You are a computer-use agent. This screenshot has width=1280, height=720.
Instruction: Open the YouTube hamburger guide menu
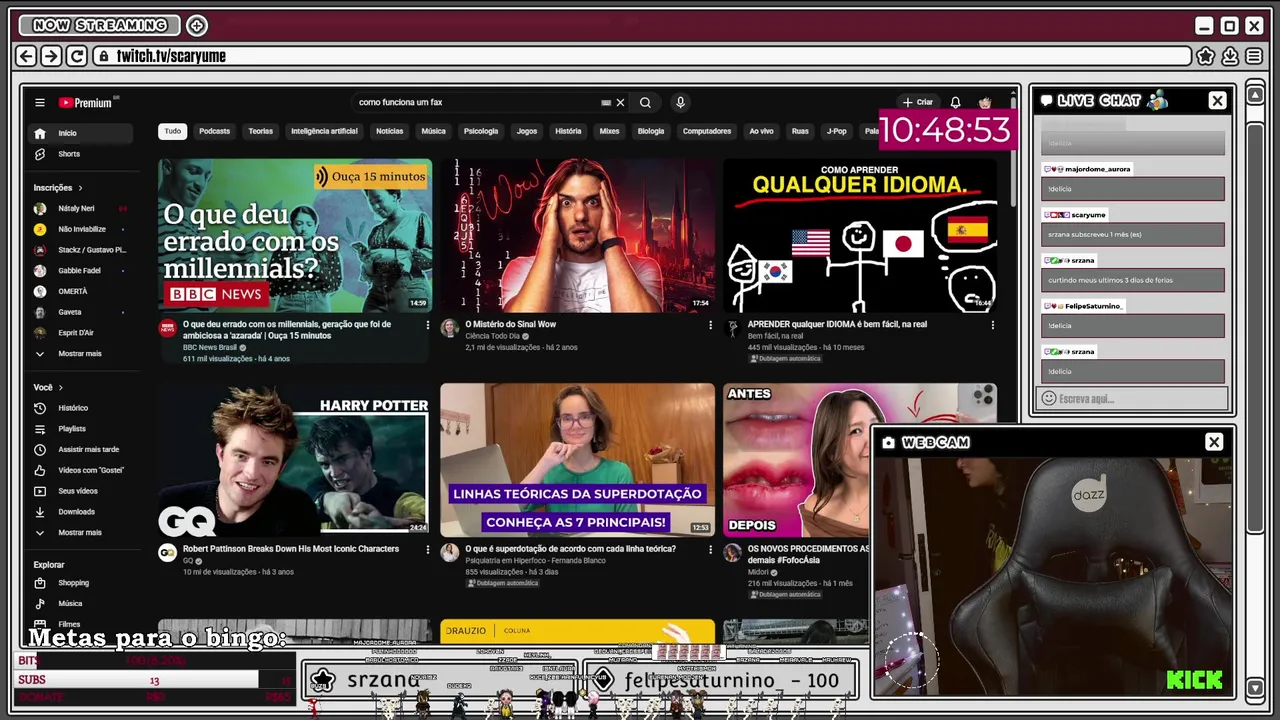coord(40,102)
